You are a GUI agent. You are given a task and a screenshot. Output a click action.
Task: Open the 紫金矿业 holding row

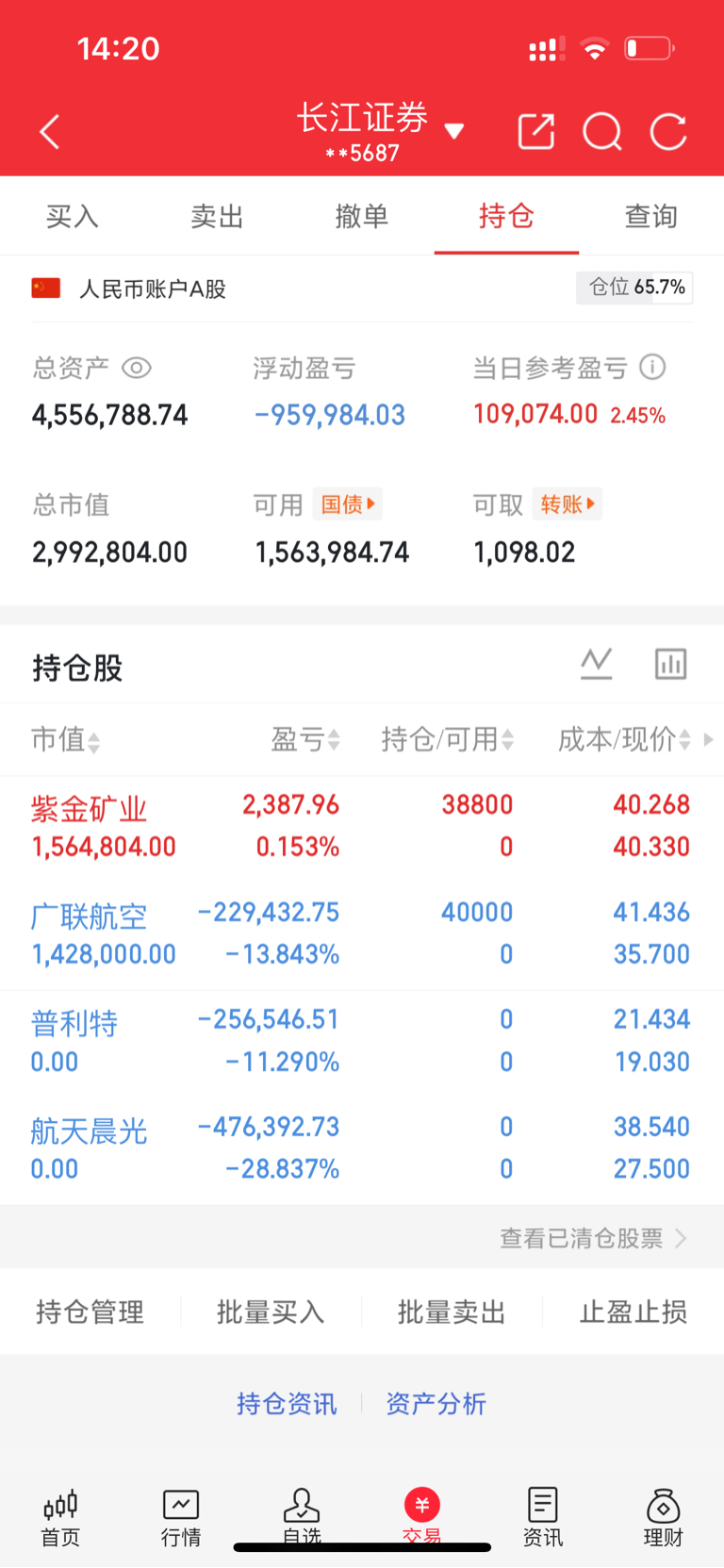tap(362, 827)
